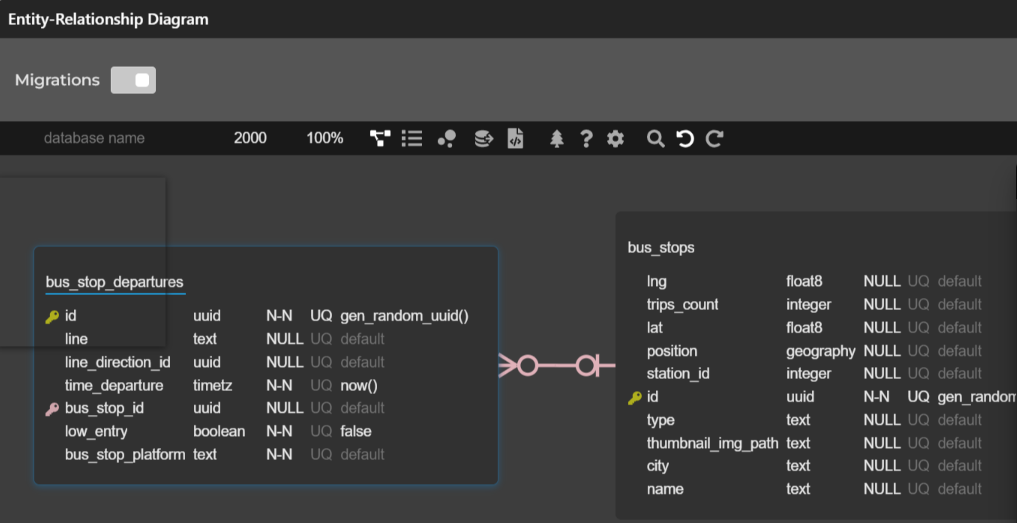
Task: Click the redo arrow icon
Action: coord(714,139)
